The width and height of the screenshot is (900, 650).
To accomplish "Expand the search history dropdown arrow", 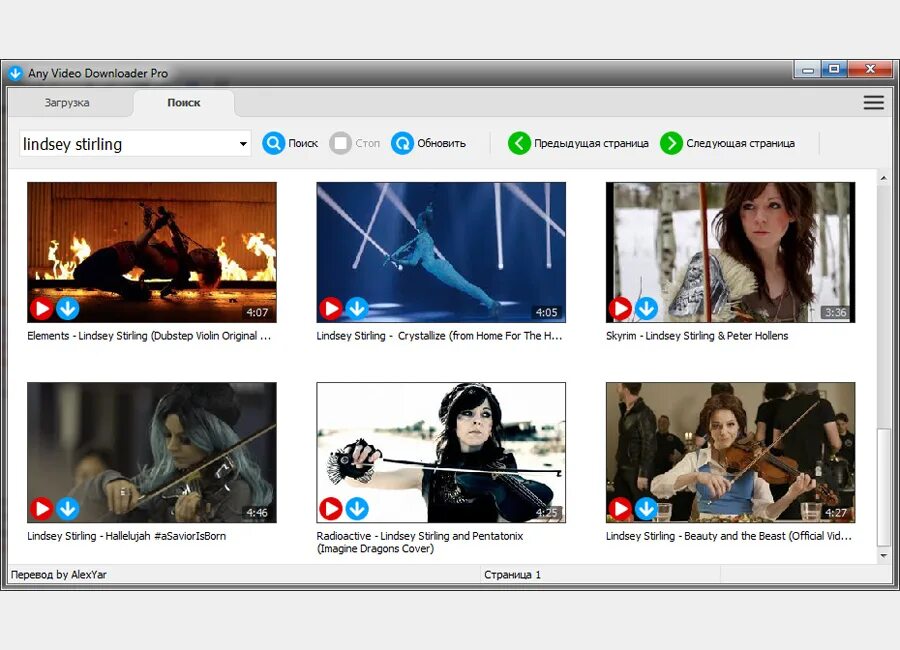I will [243, 144].
